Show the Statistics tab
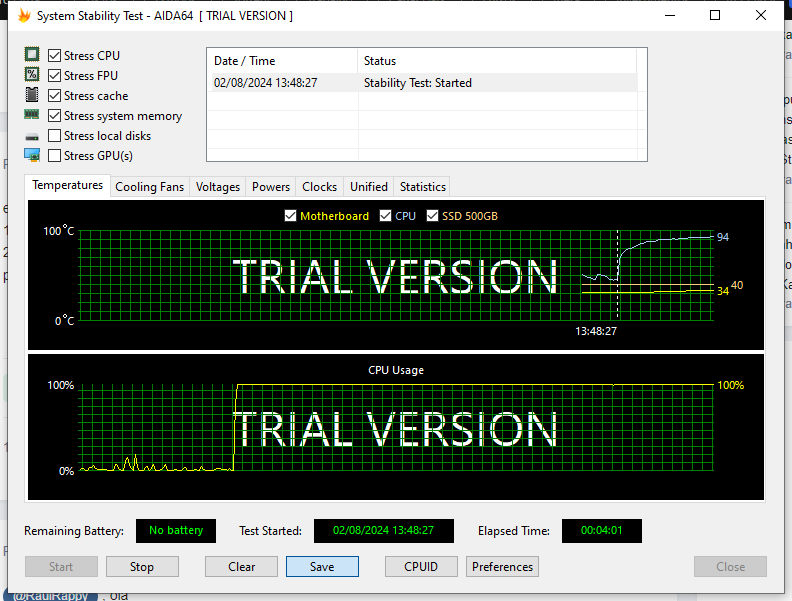The image size is (792, 601). (423, 187)
